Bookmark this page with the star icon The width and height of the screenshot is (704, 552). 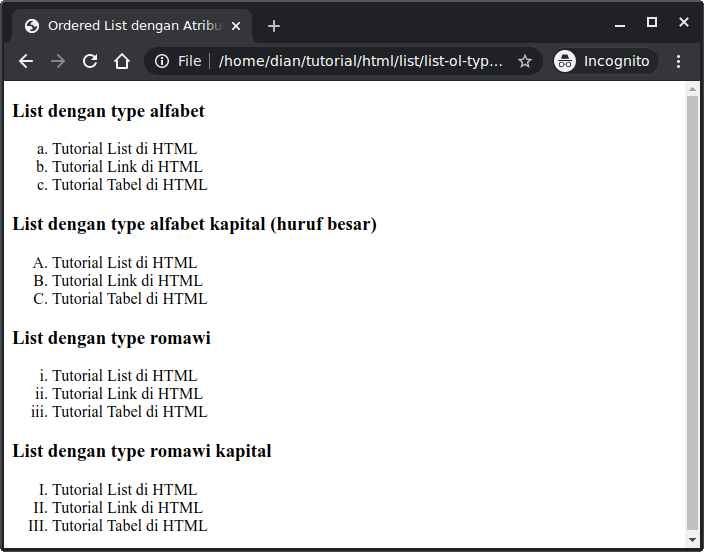[x=525, y=61]
